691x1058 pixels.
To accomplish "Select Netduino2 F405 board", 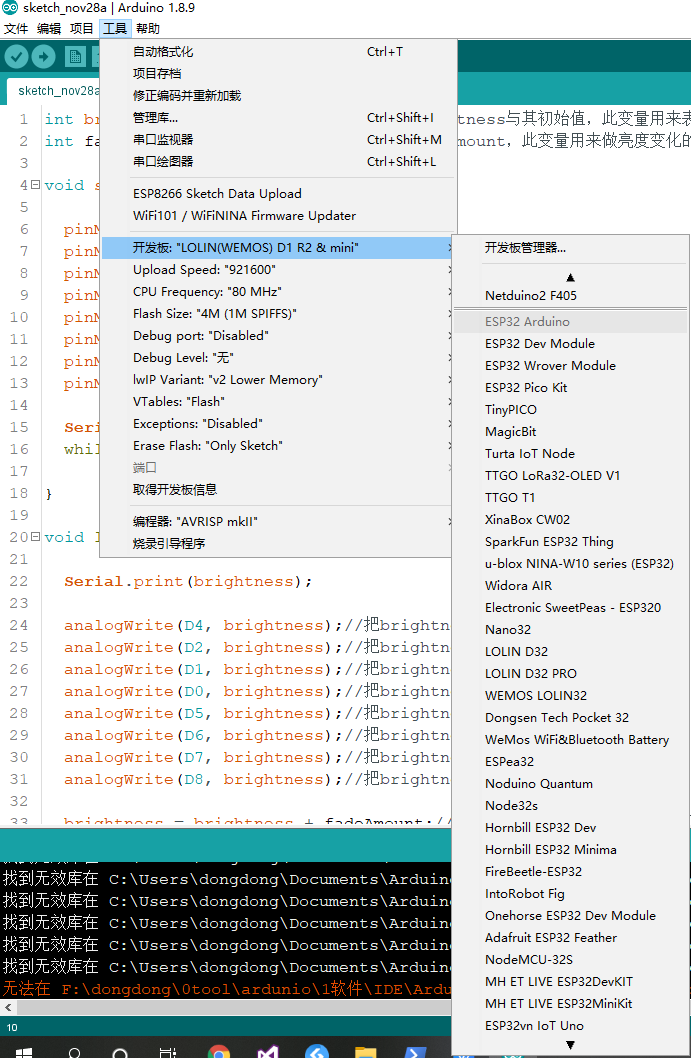I will pyautogui.click(x=571, y=296).
